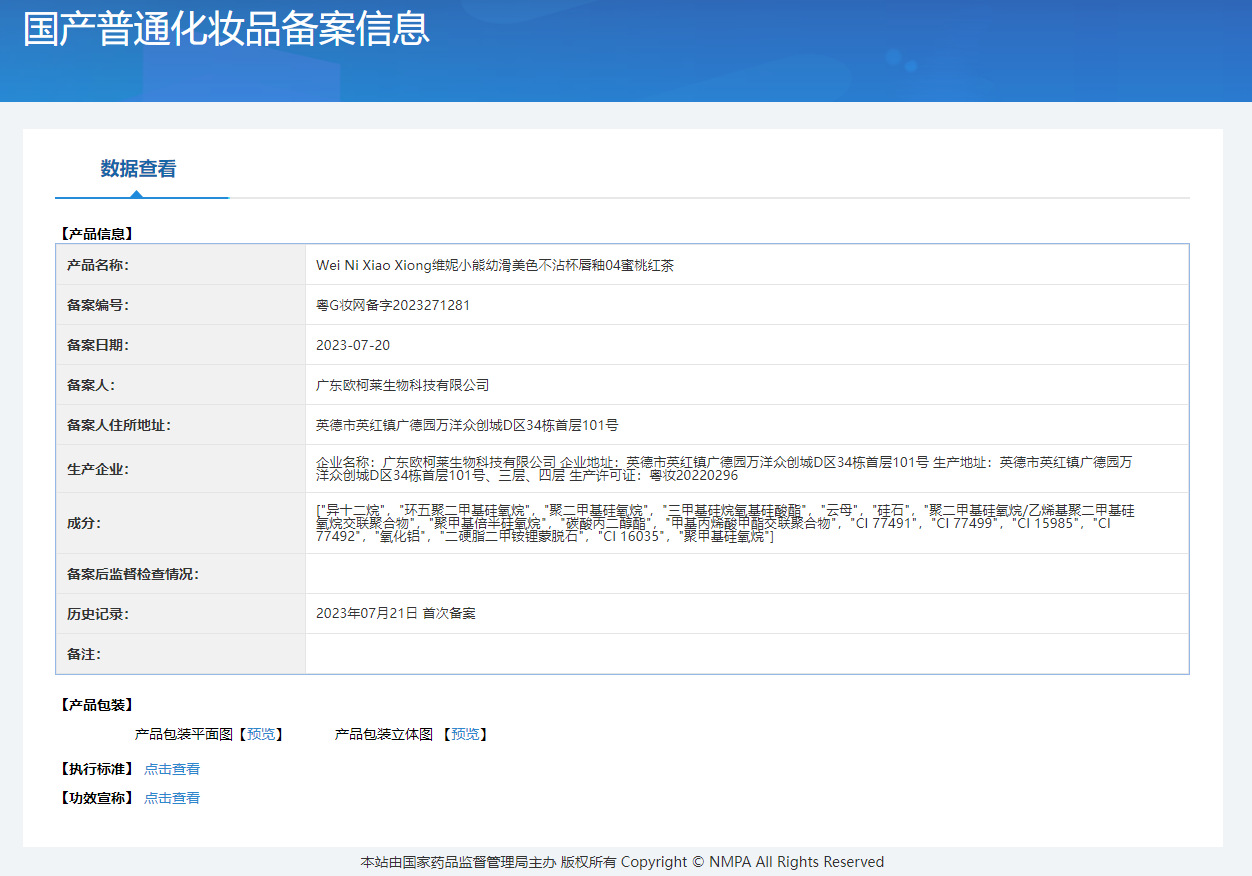Click the 备案日期 row label
Image resolution: width=1252 pixels, height=876 pixels.
tap(98, 345)
